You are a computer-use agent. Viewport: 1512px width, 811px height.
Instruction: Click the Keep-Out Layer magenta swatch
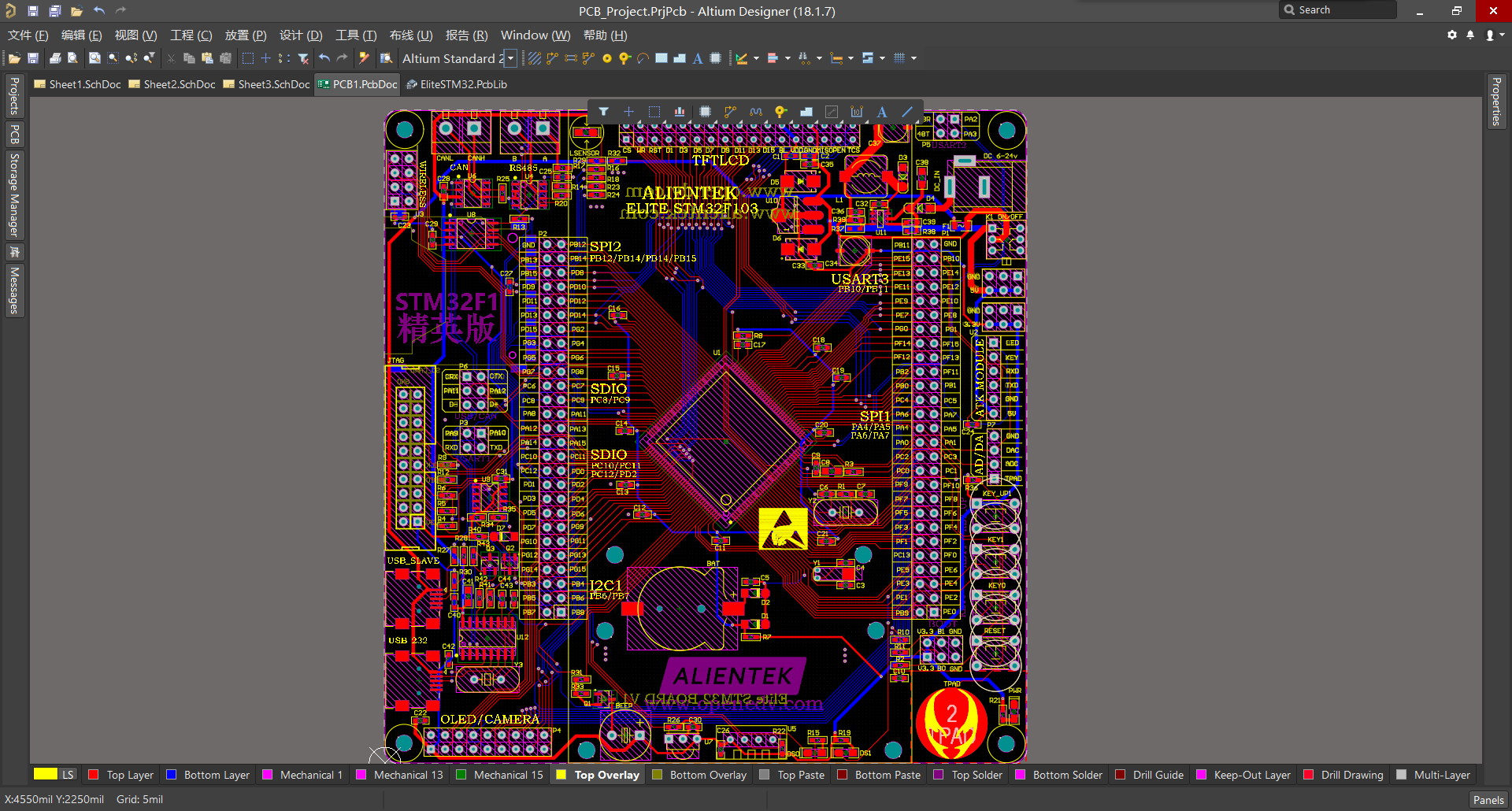1202,775
